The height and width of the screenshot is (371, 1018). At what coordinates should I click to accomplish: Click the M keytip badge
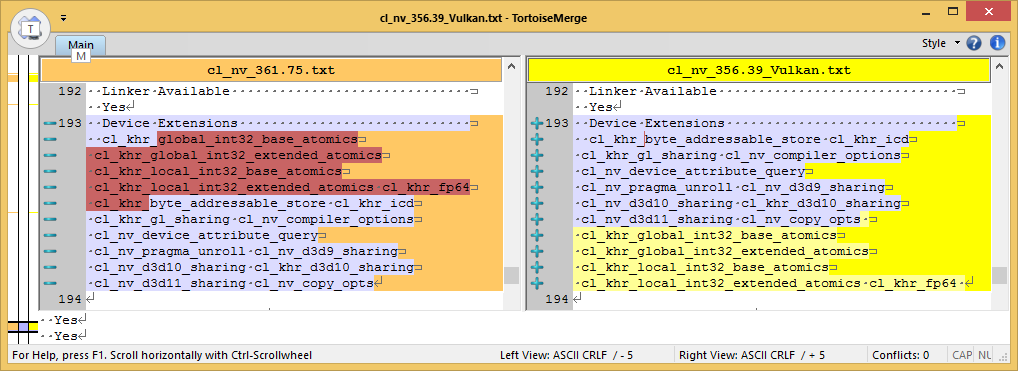(81, 57)
